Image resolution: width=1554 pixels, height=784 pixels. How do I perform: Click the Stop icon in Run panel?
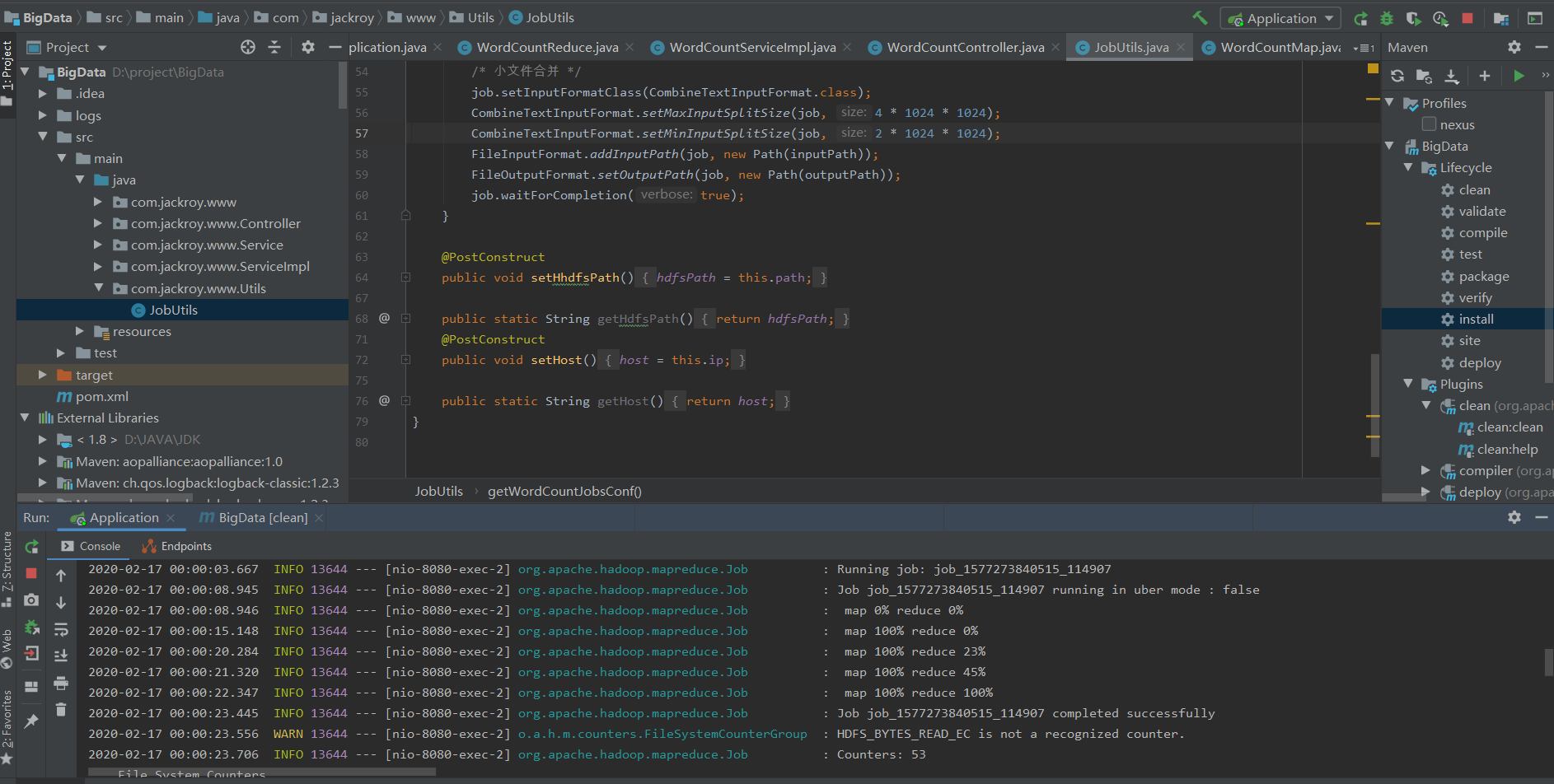(31, 573)
